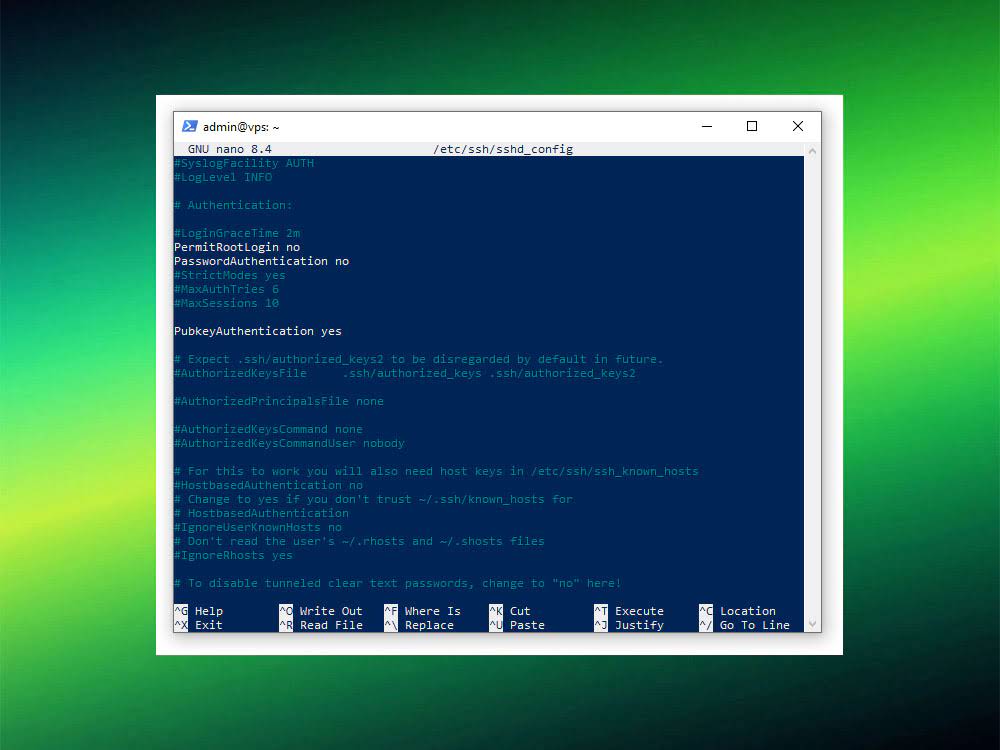Open Where Is search

point(424,610)
